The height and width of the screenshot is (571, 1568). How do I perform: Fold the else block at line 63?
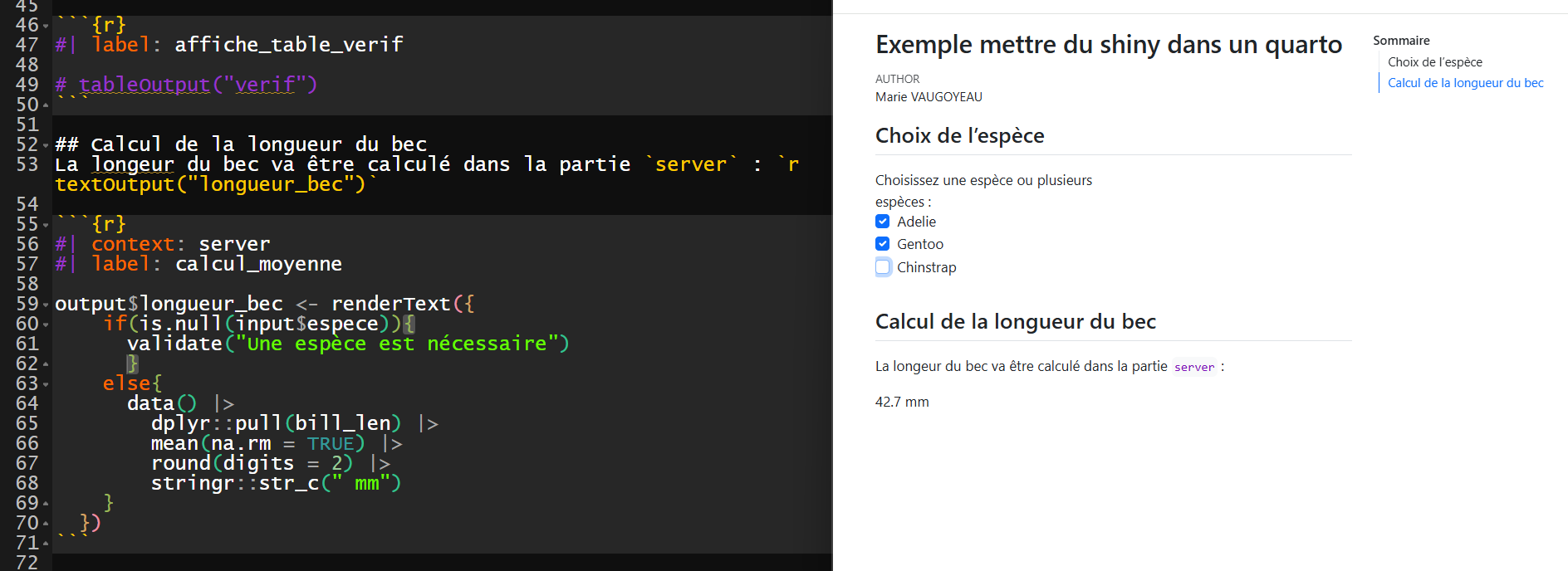click(x=46, y=384)
